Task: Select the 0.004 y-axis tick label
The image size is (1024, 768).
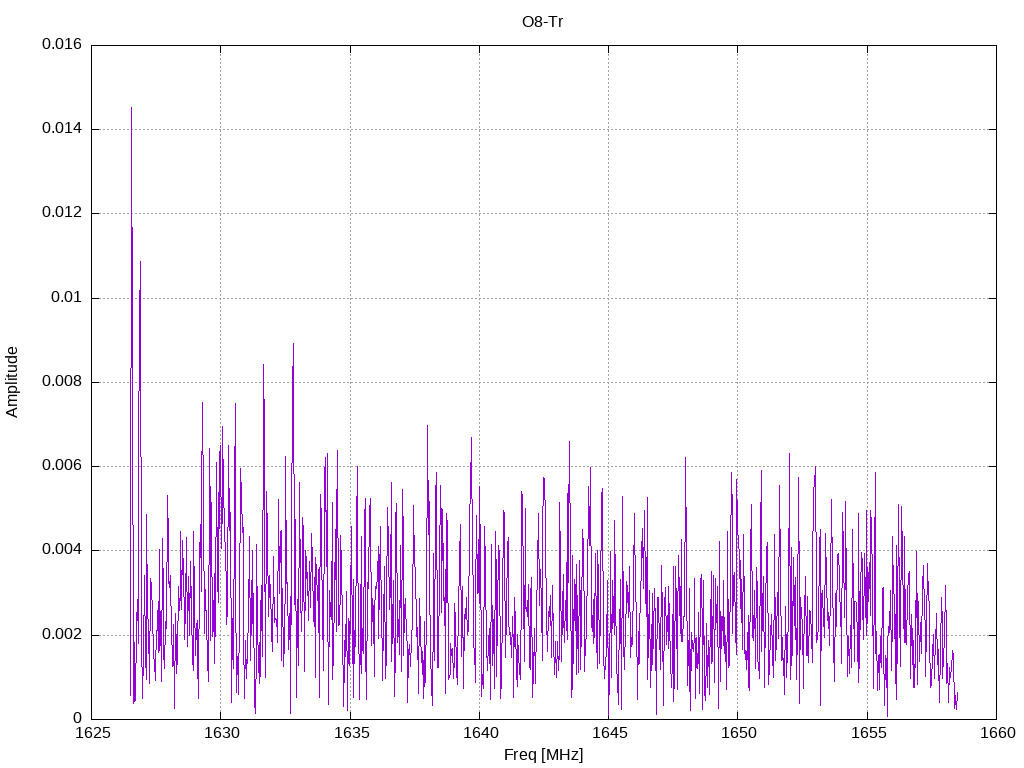Action: coord(61,550)
